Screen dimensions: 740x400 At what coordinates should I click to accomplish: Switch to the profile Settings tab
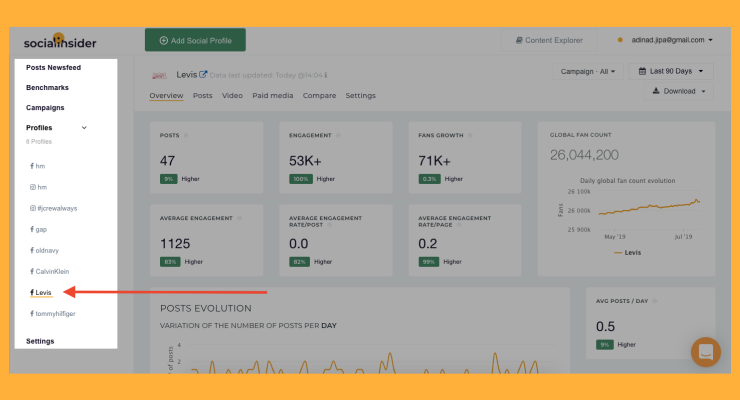[361, 95]
